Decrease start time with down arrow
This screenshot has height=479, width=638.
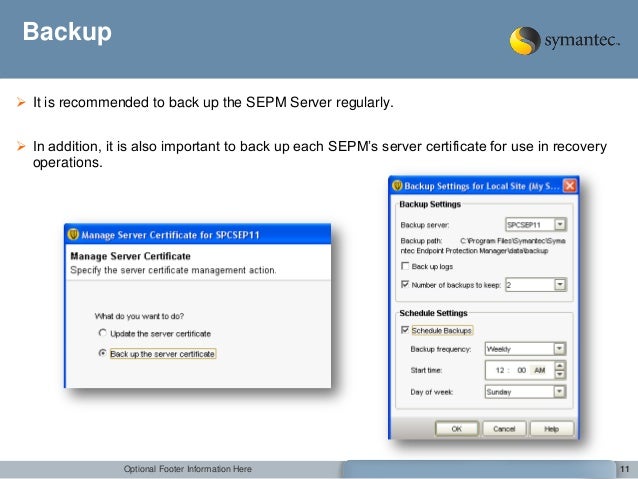pos(560,375)
